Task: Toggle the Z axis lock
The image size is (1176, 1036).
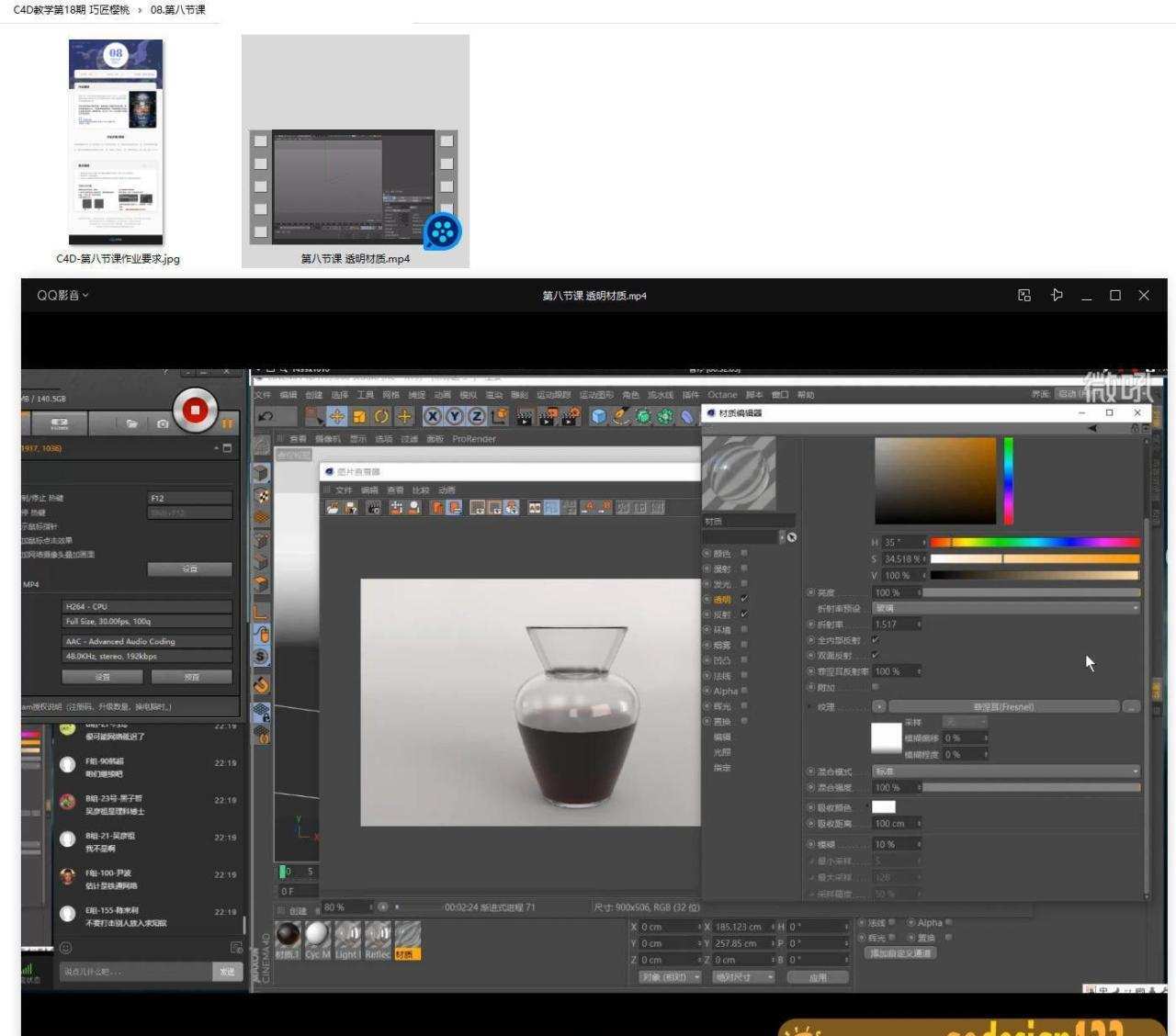Action: click(477, 416)
